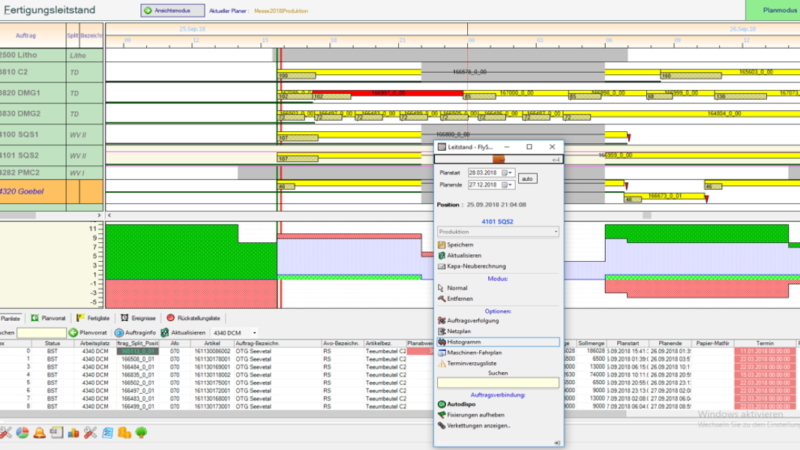Screen dimensions: 800x450
Task: Switch to Rückstellungsliste tab
Action: tap(193, 318)
